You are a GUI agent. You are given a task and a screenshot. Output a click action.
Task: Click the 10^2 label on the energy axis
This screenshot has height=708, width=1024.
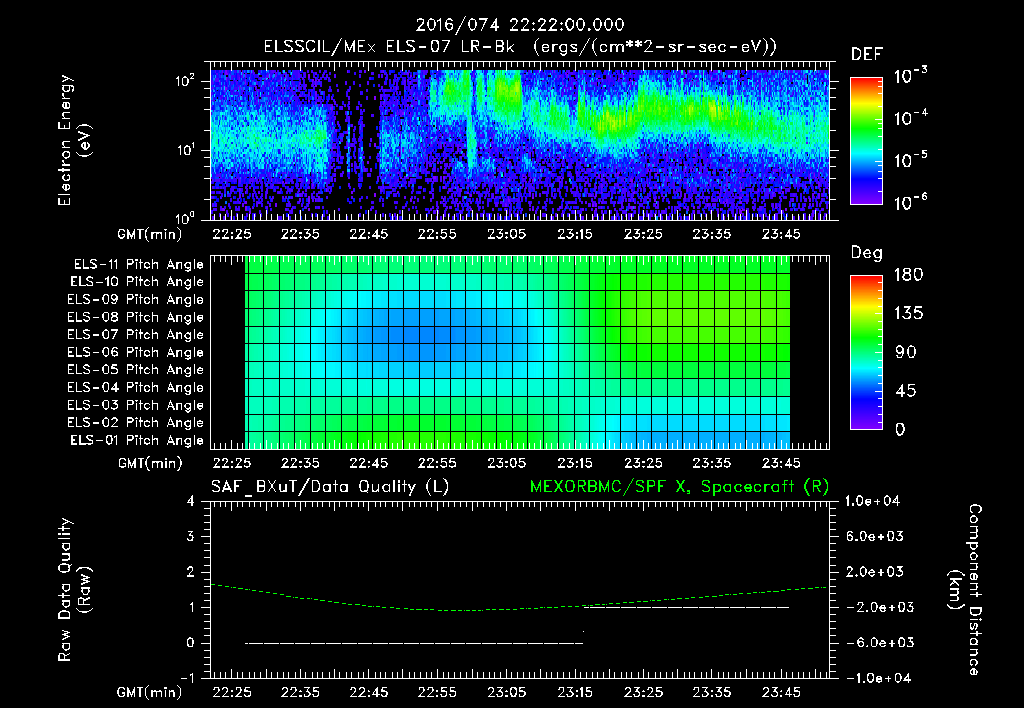(185, 81)
